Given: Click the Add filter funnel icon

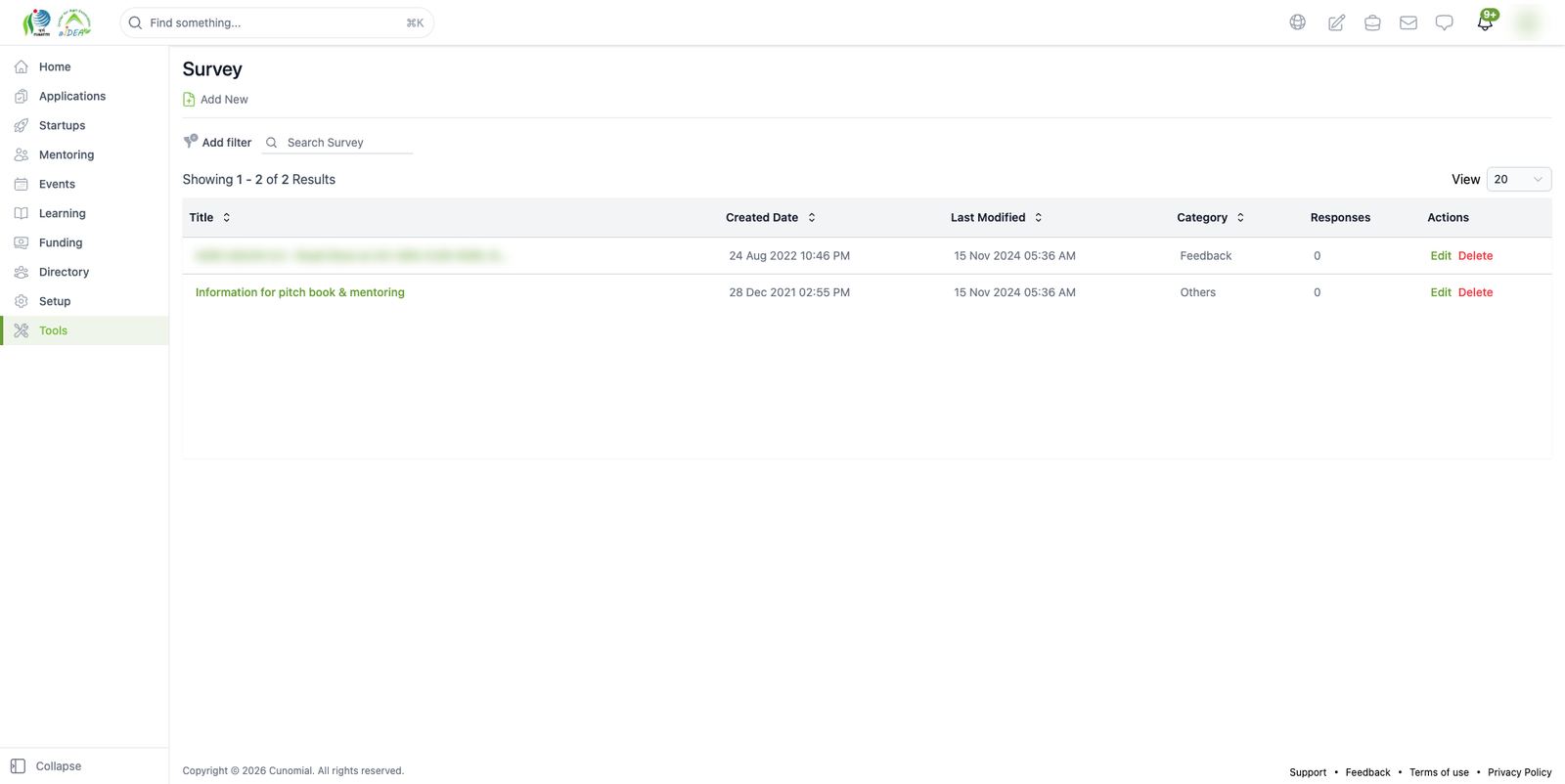Looking at the screenshot, I should tap(191, 142).
